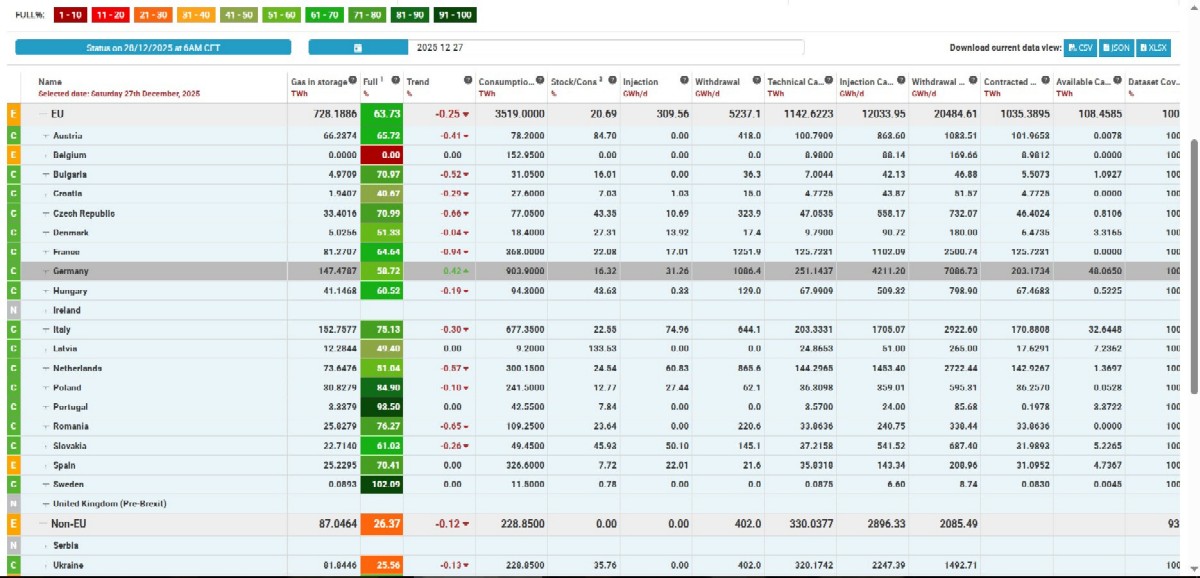Click the C status badge for Germany
Viewport: 1200px width, 578px height.
pyautogui.click(x=13, y=271)
